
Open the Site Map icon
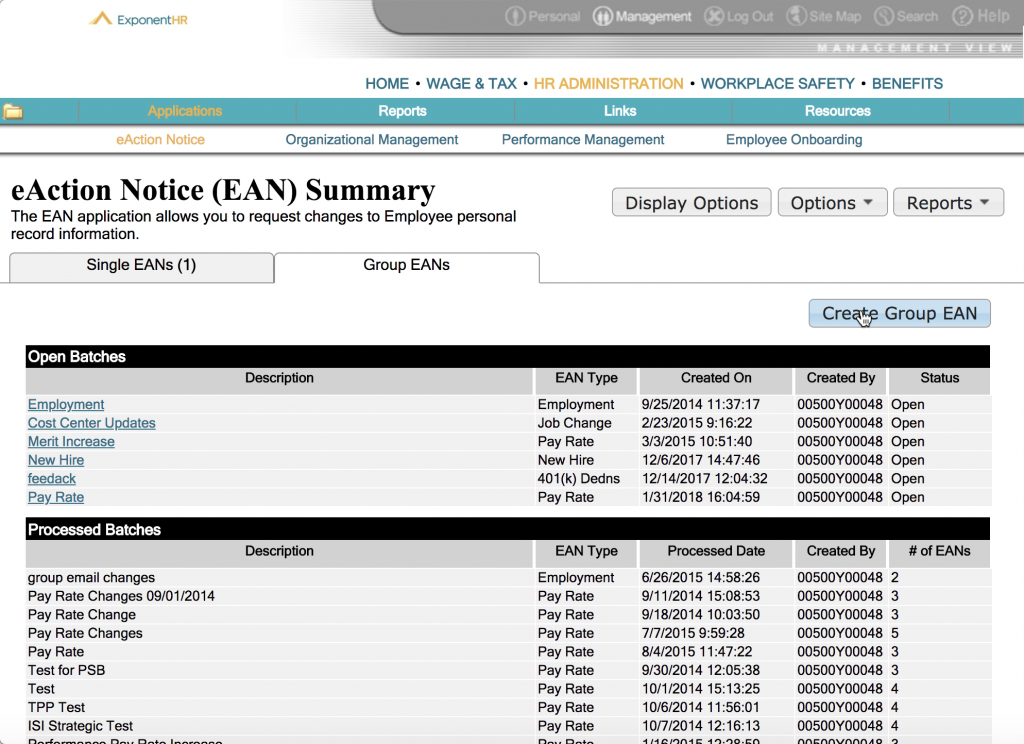(x=795, y=17)
